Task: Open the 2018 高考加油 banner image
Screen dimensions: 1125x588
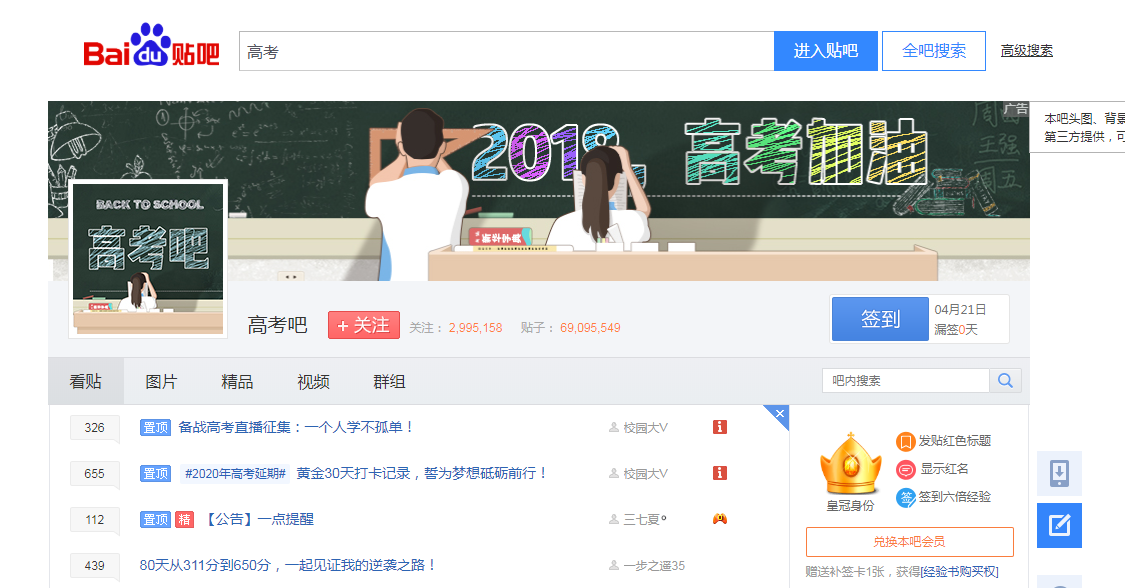Action: (539, 191)
